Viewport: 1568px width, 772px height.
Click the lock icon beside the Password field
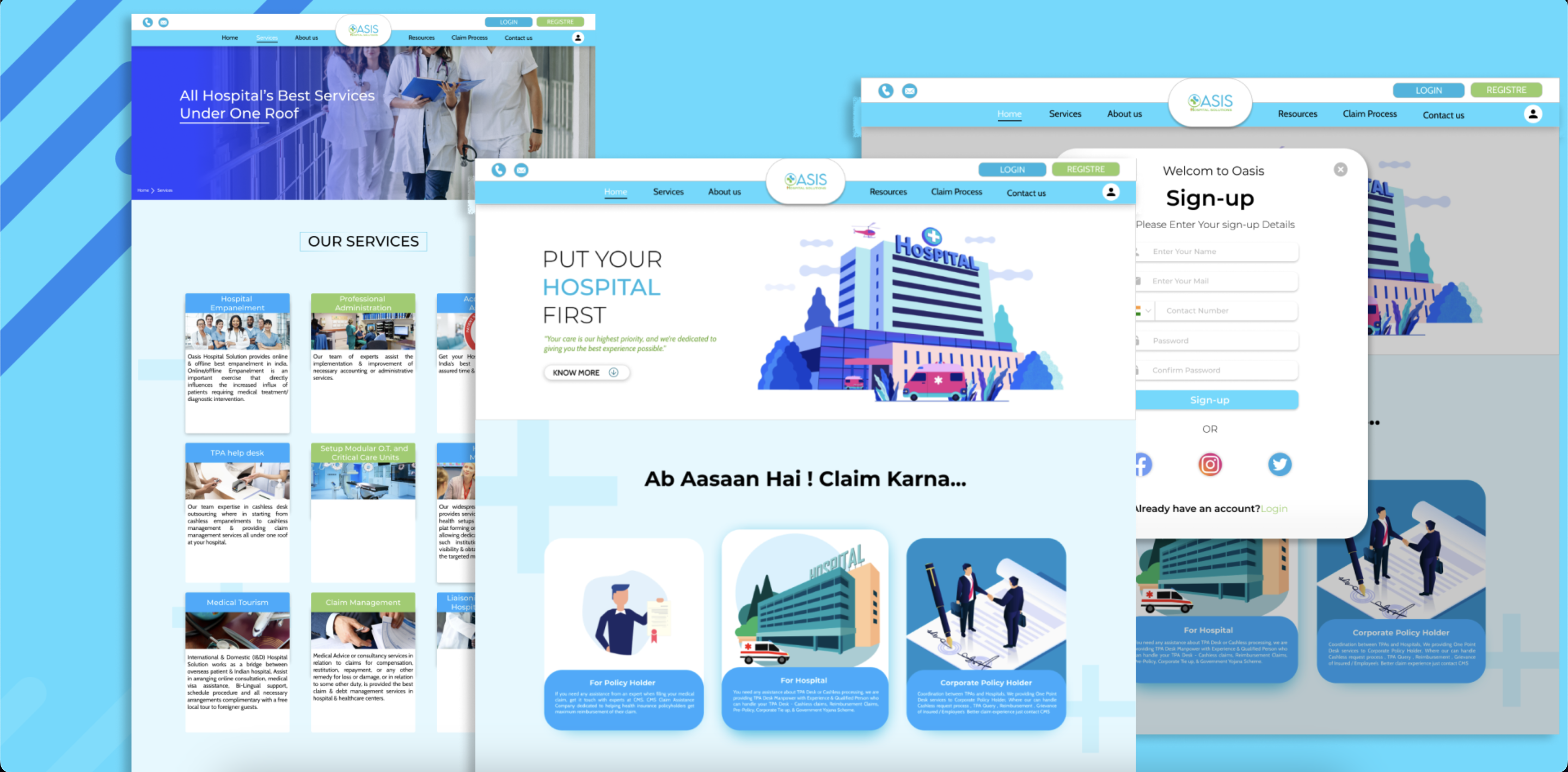[1138, 340]
